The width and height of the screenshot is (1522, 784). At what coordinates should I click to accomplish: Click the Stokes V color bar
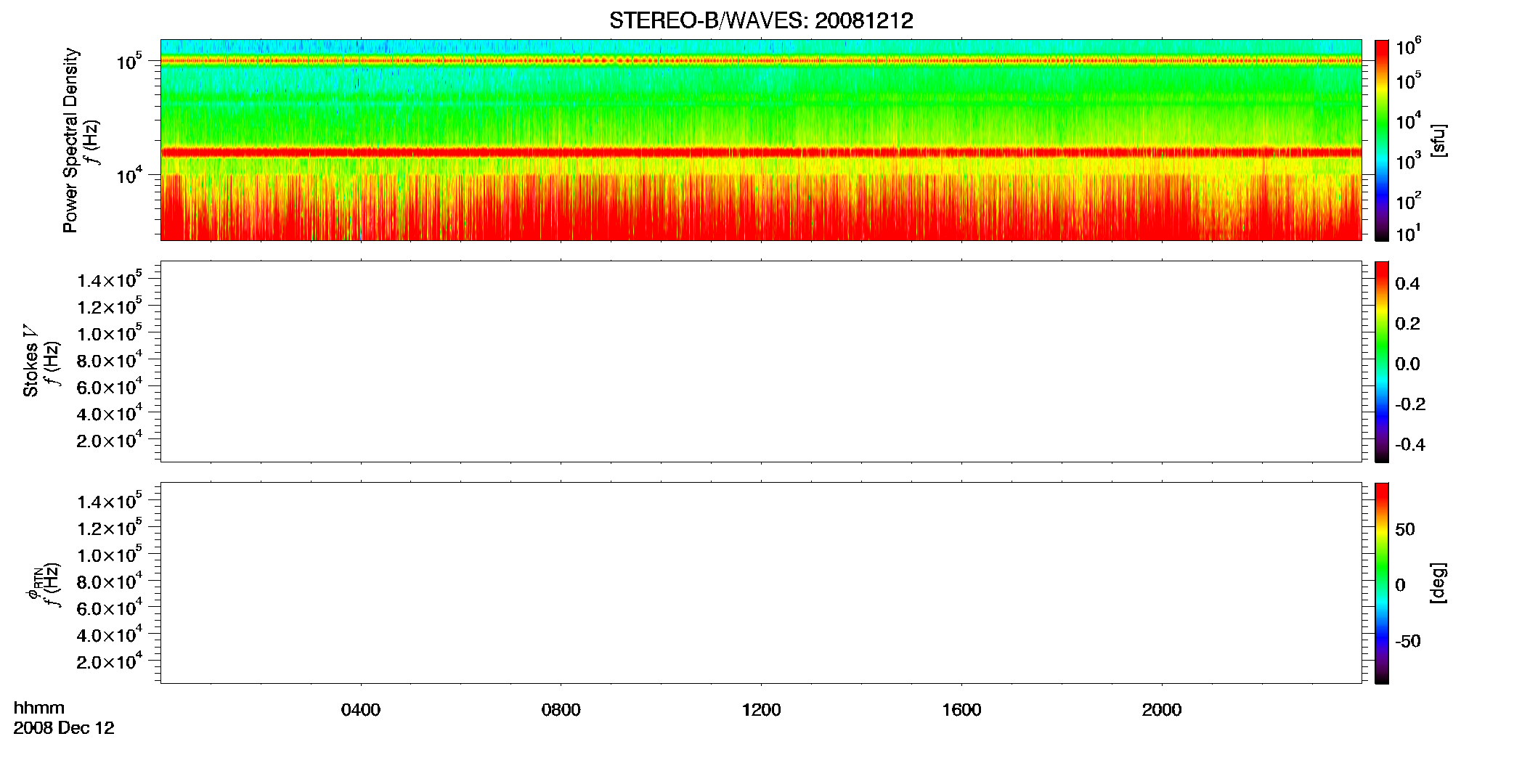point(1382,362)
